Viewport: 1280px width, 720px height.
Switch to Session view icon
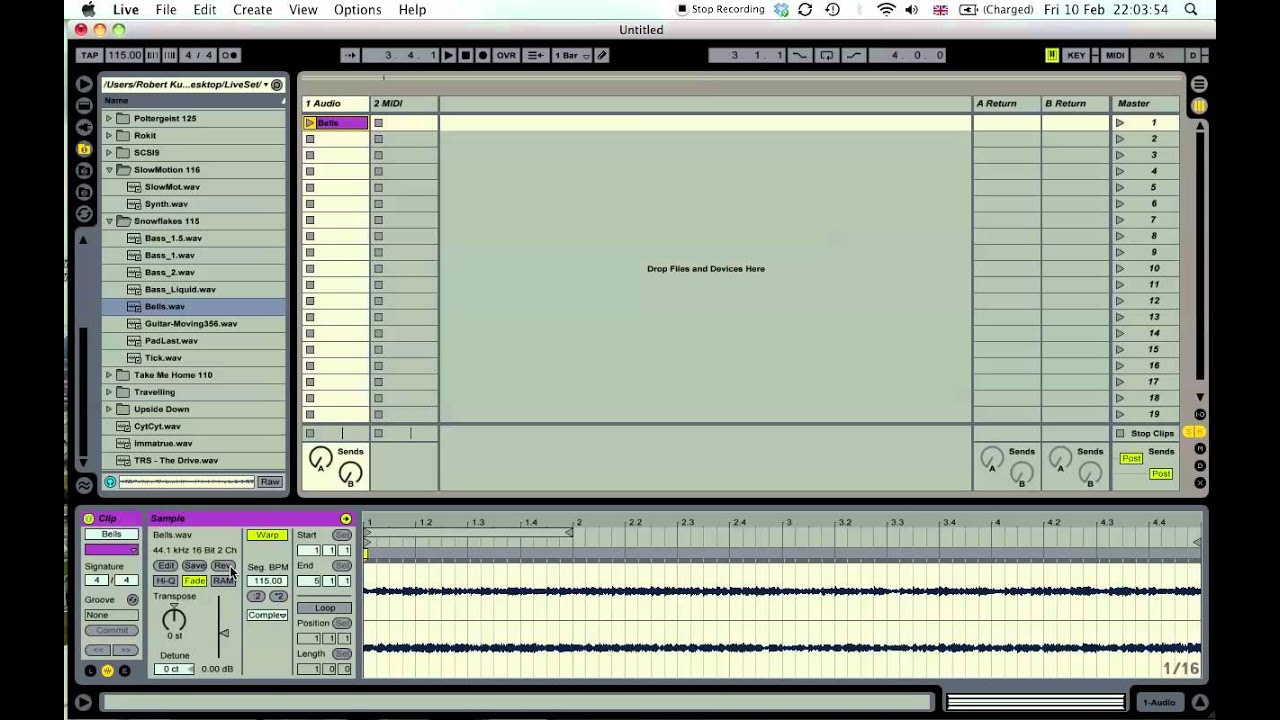1199,105
